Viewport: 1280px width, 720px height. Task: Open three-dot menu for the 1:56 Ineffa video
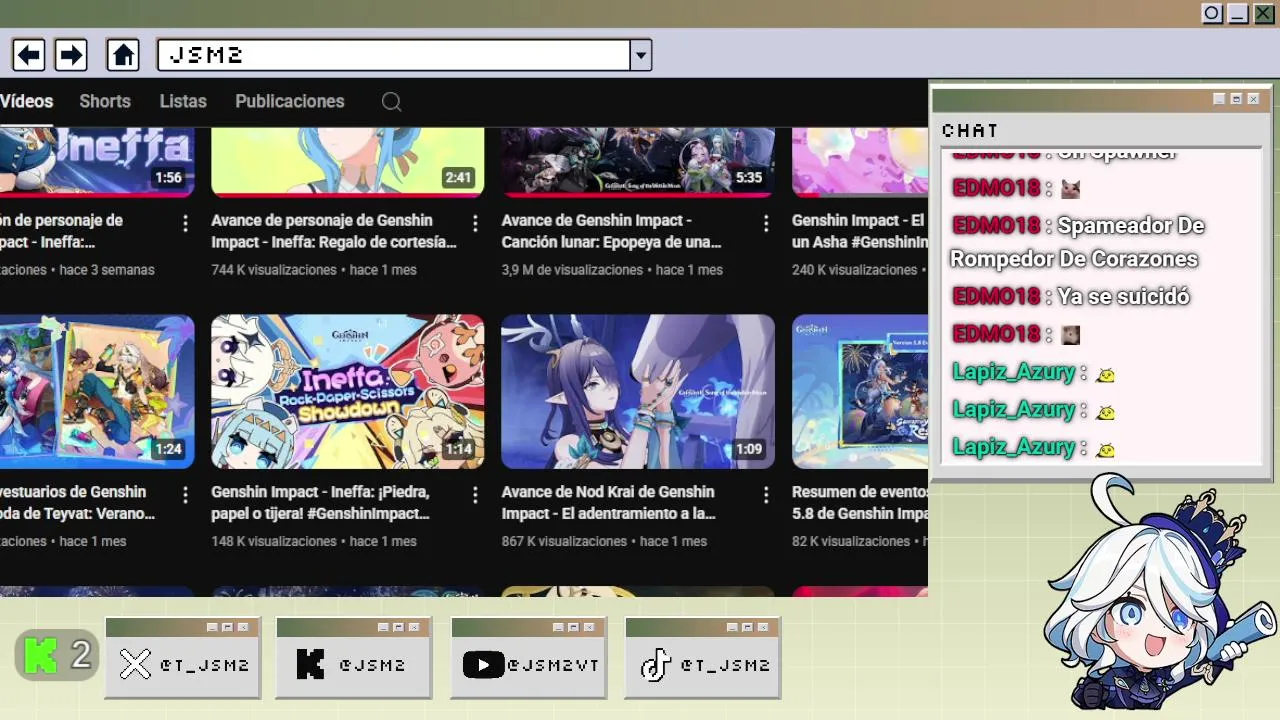click(185, 223)
